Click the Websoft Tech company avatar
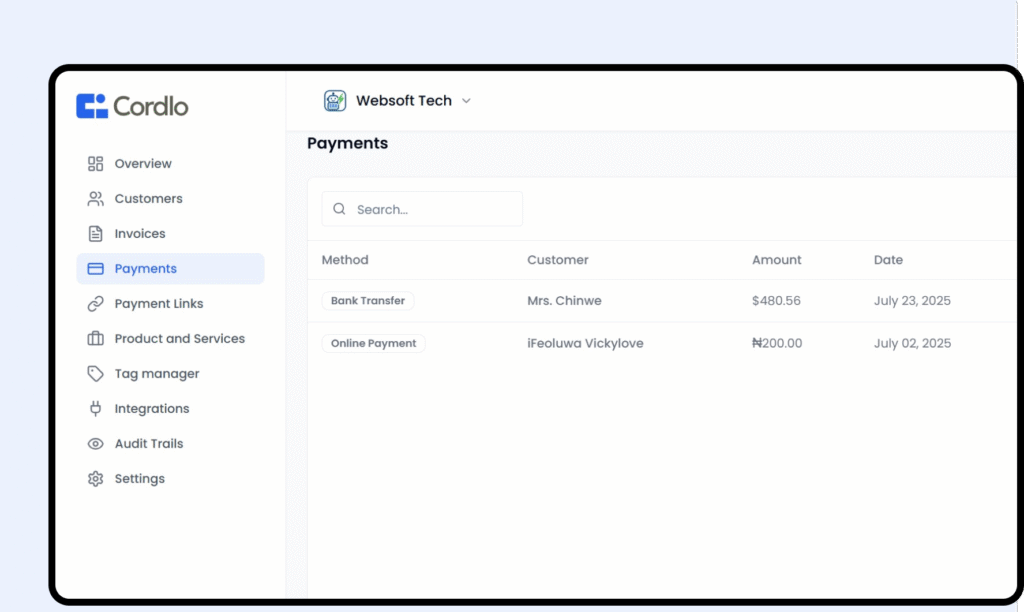This screenshot has width=1024, height=612. pos(334,101)
